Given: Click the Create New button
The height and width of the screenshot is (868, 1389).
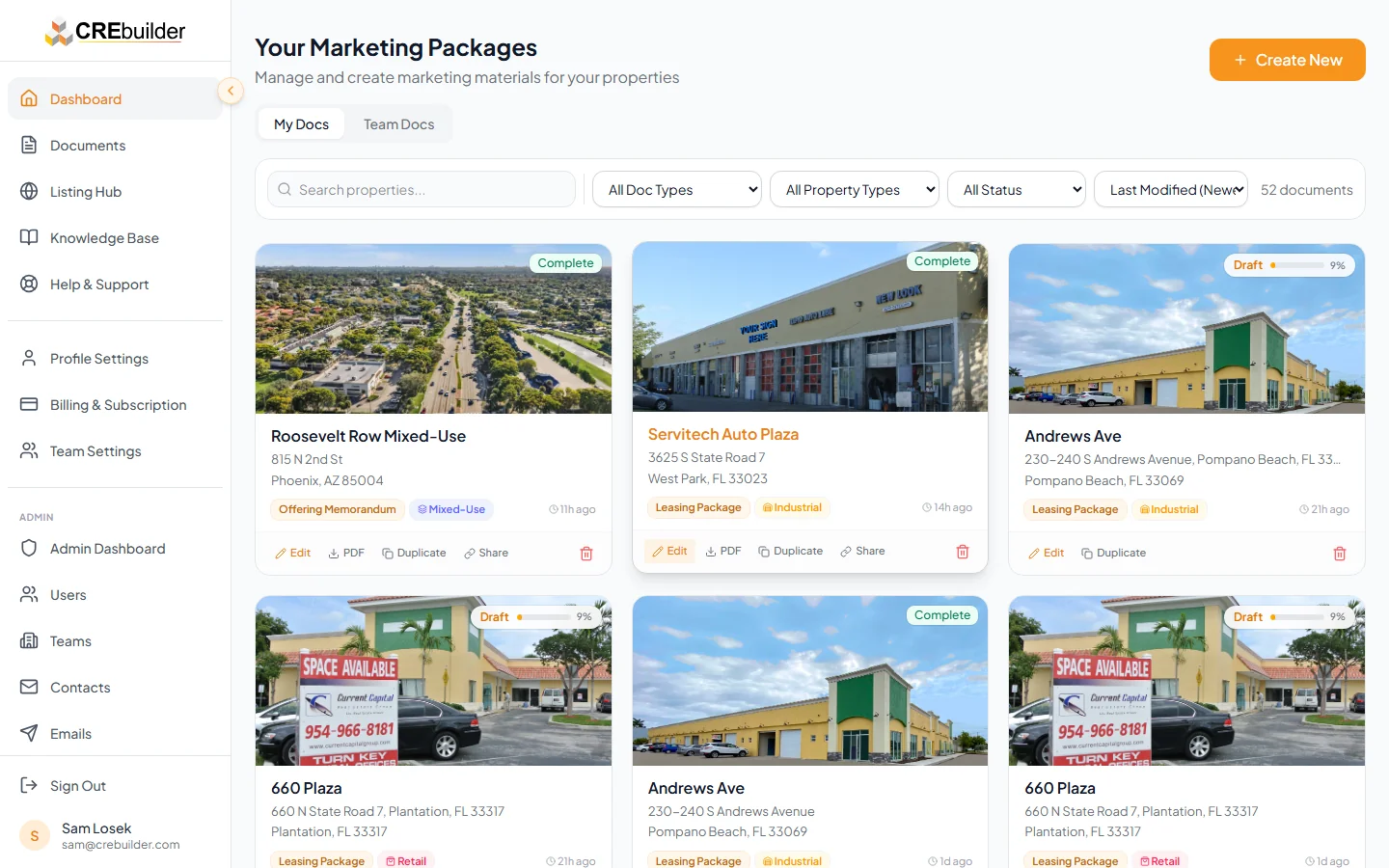Looking at the screenshot, I should pos(1287,60).
